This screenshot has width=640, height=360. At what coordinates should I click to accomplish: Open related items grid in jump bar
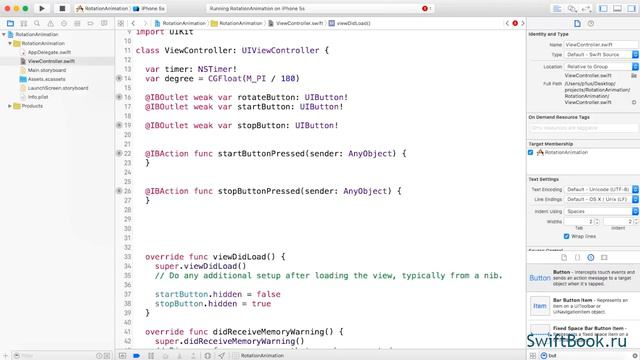pos(121,23)
